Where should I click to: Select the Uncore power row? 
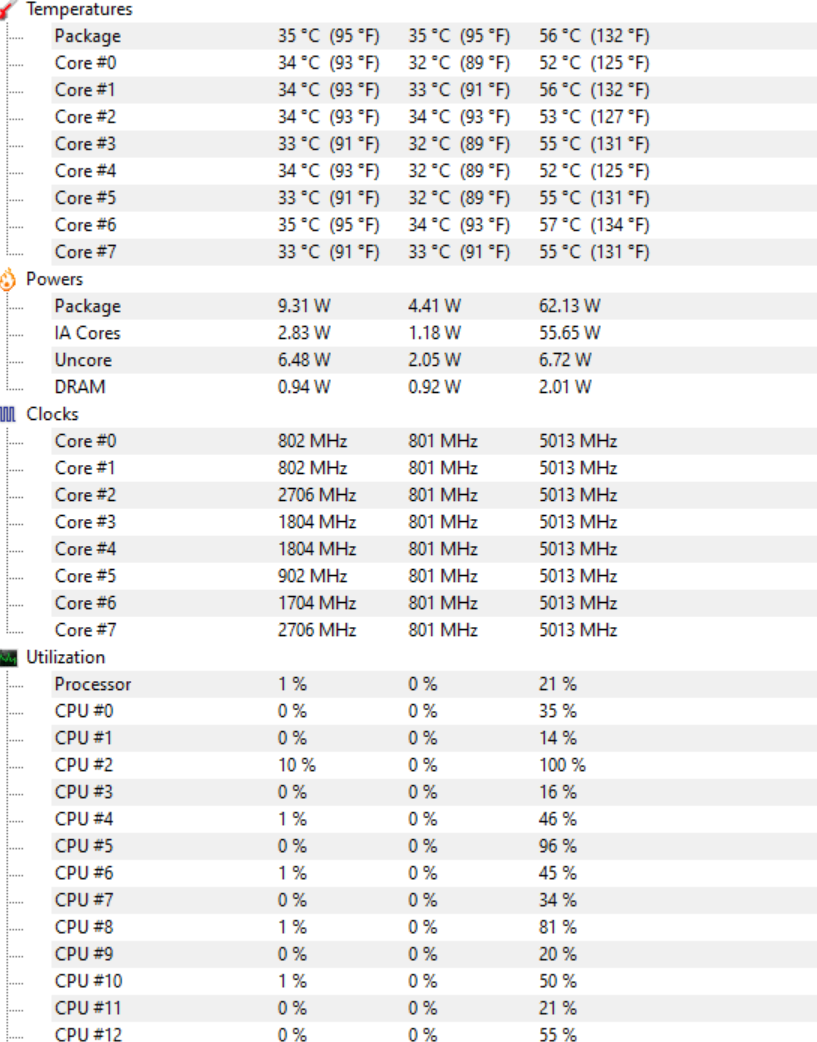click(x=434, y=360)
